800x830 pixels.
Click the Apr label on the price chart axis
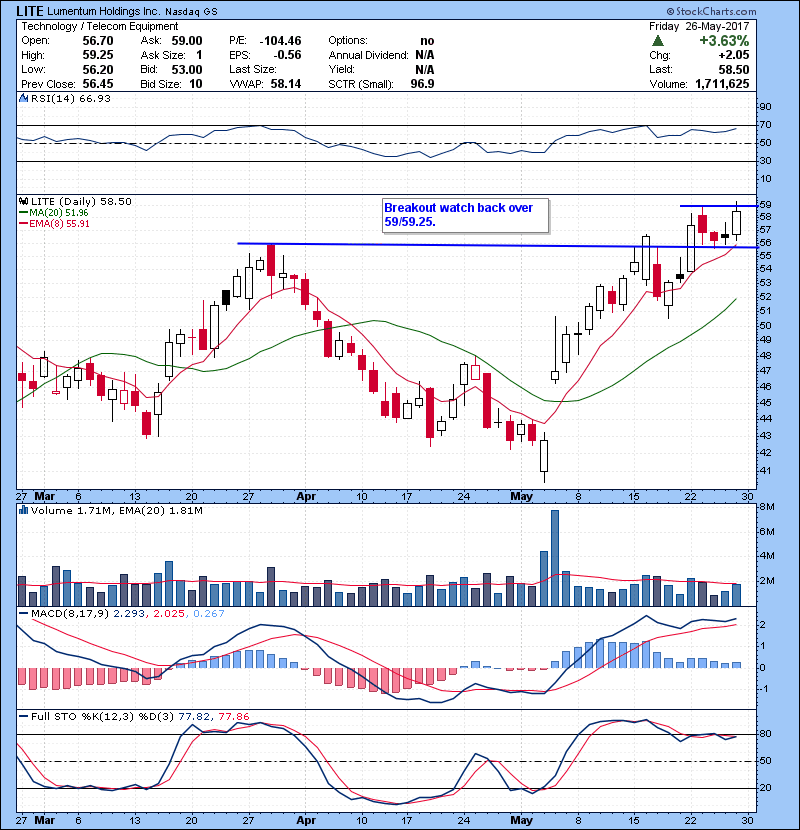306,497
